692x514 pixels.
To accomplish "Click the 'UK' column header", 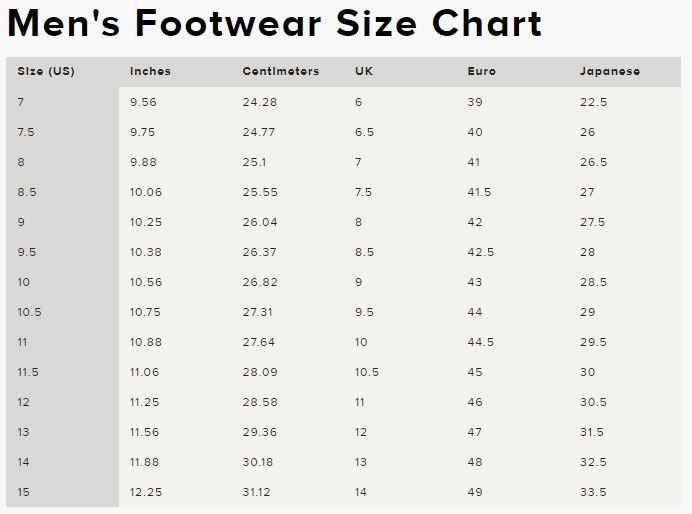I will click(x=364, y=72).
